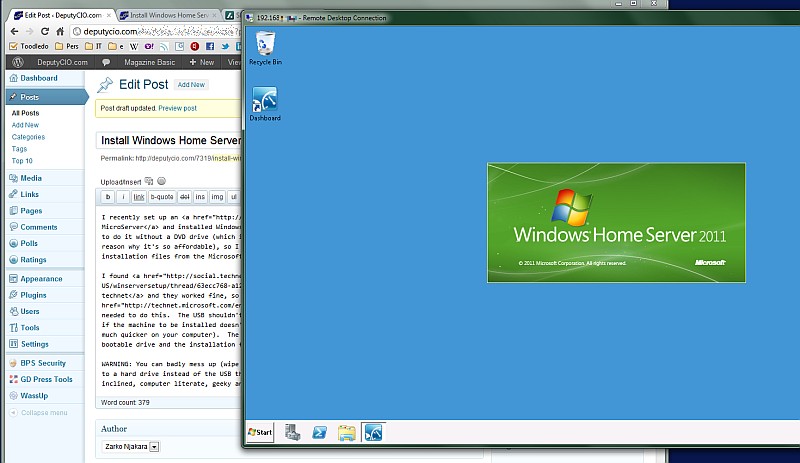Open Categories under Posts

tap(29, 137)
